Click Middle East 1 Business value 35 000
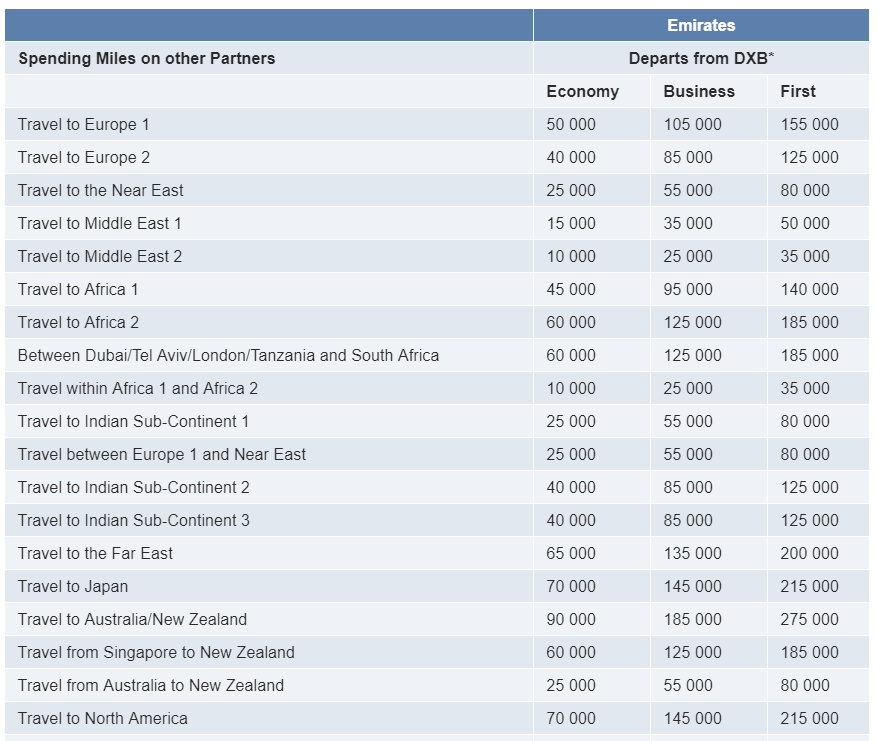Image resolution: width=879 pixels, height=741 pixels. point(688,224)
